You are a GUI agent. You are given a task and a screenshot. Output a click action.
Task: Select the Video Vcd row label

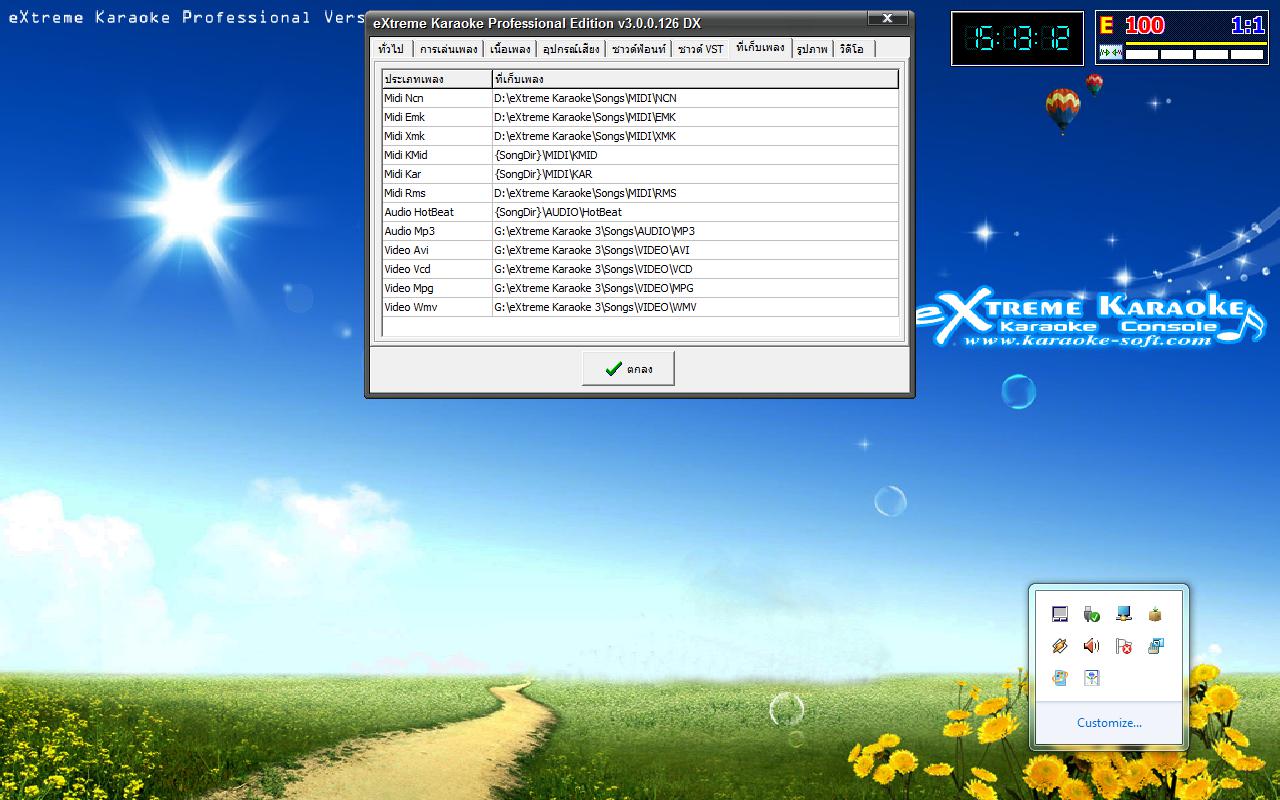pos(437,269)
